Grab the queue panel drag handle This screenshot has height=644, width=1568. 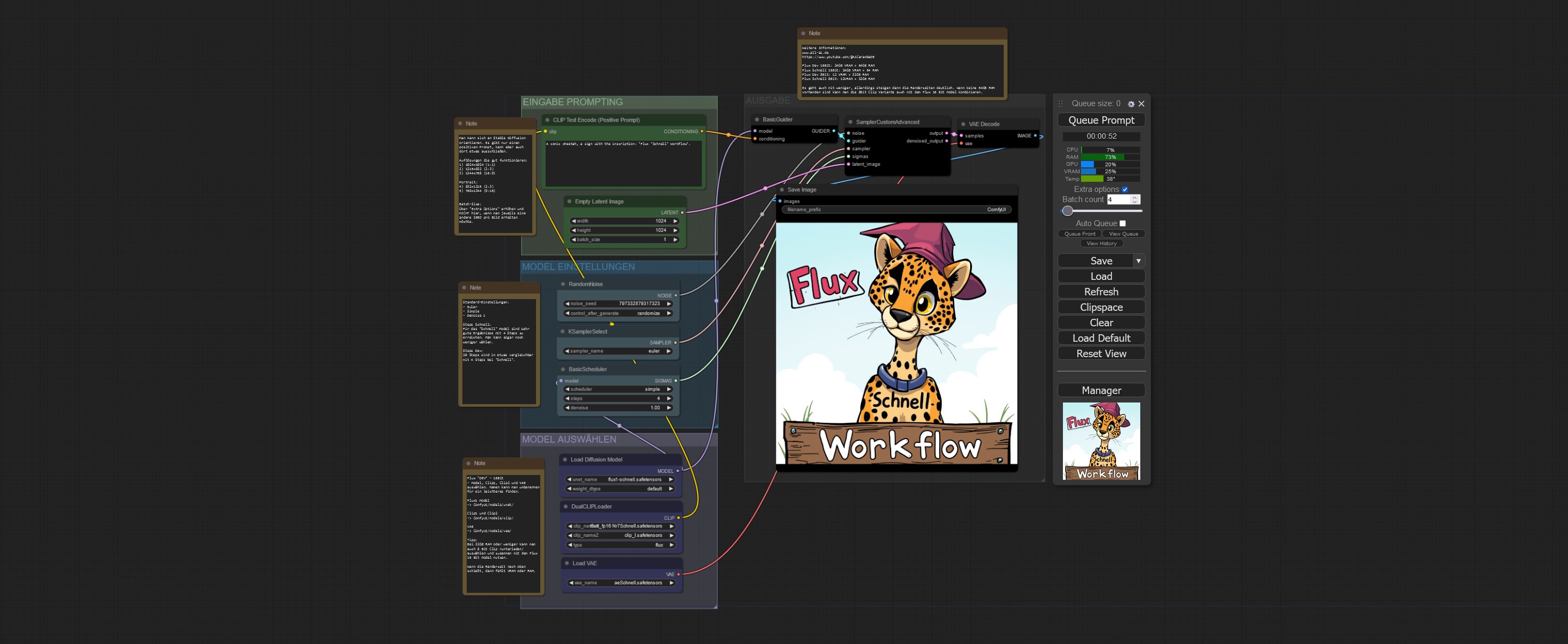pos(1060,104)
